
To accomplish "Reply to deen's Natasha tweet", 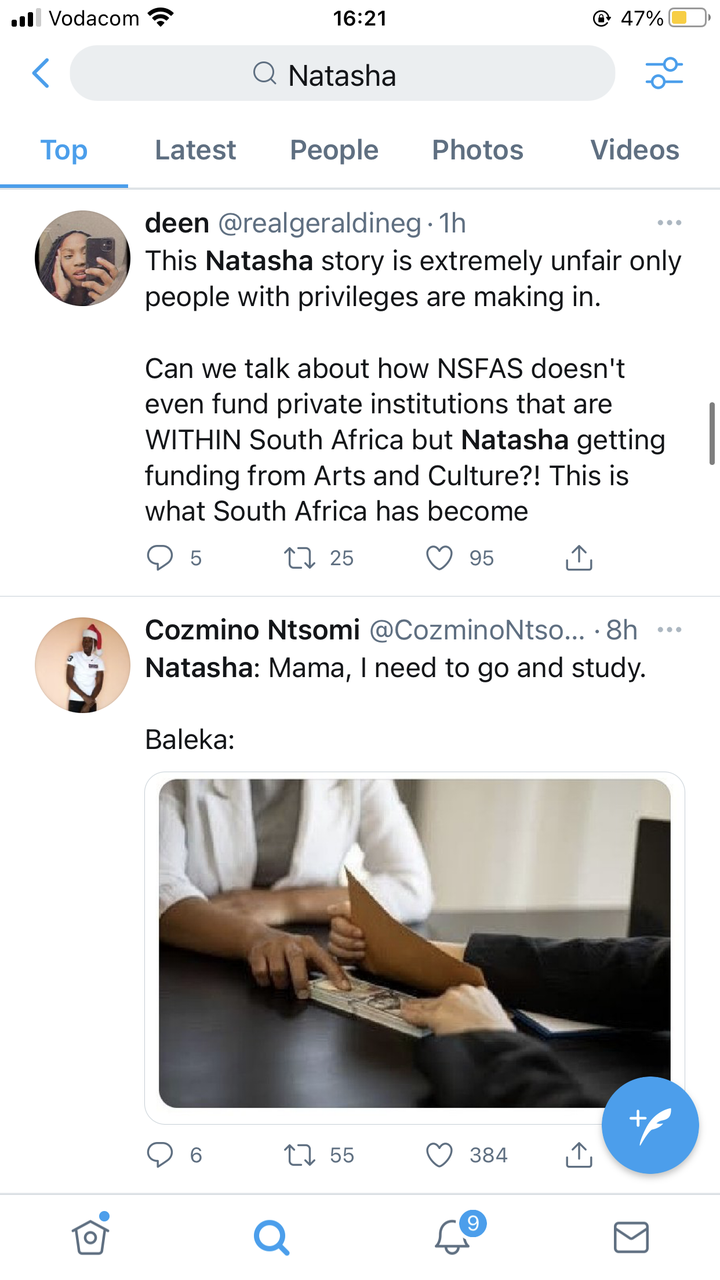I will (160, 558).
